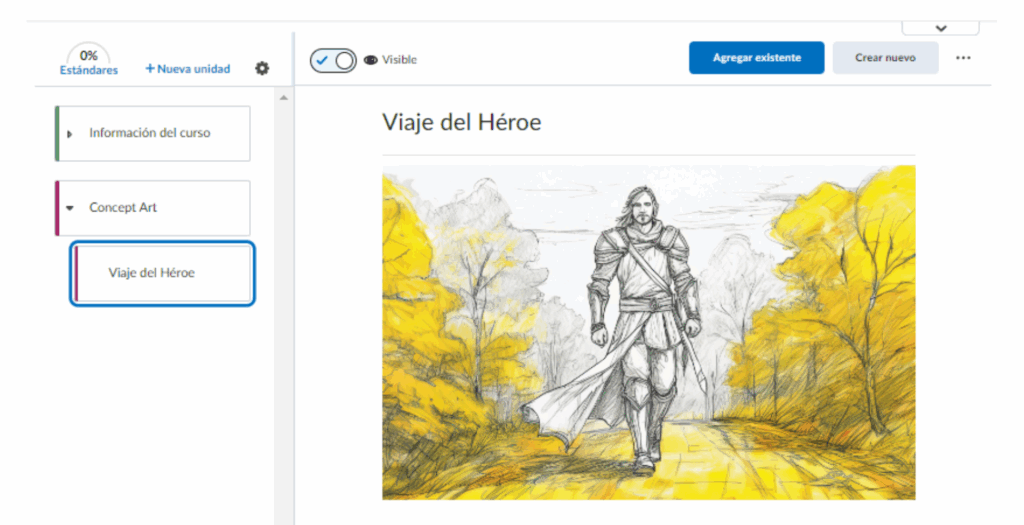Viewport: 1024px width, 525px height.
Task: Open the three-dot more options menu
Action: pyautogui.click(x=963, y=58)
